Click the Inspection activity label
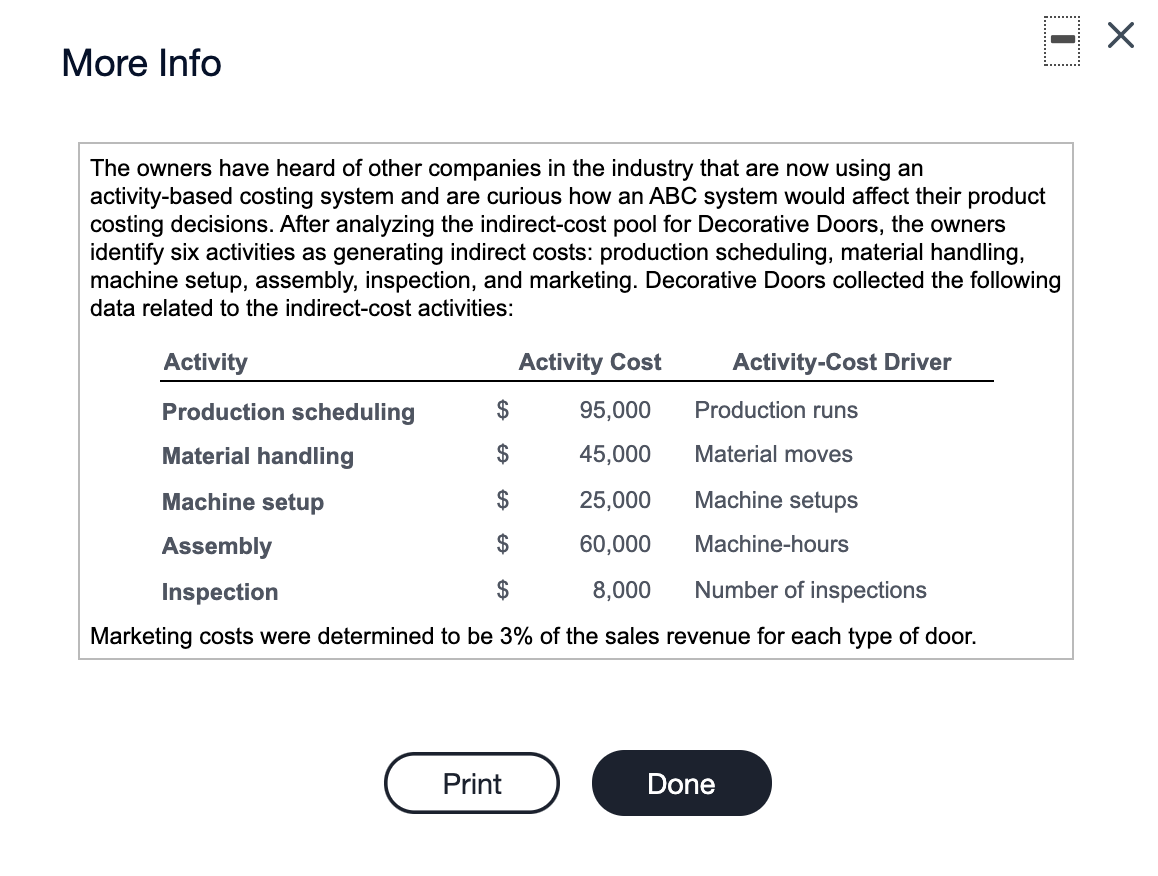Screen dimensions: 1158x876 coord(219,592)
